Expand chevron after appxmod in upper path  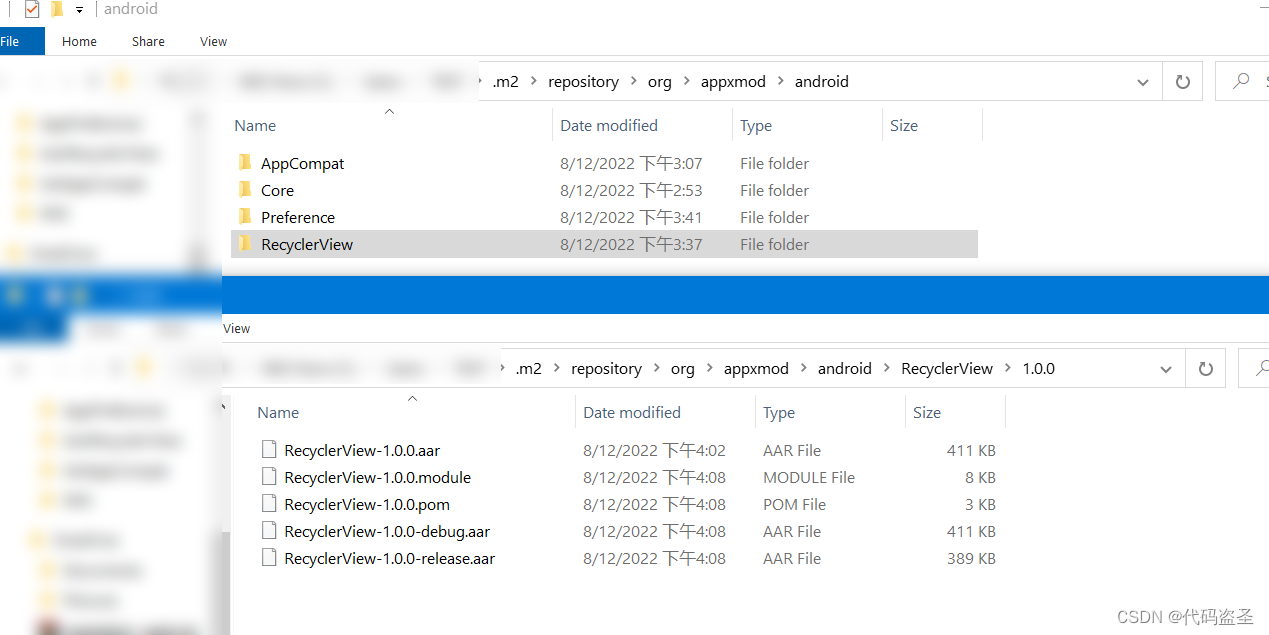(x=781, y=82)
